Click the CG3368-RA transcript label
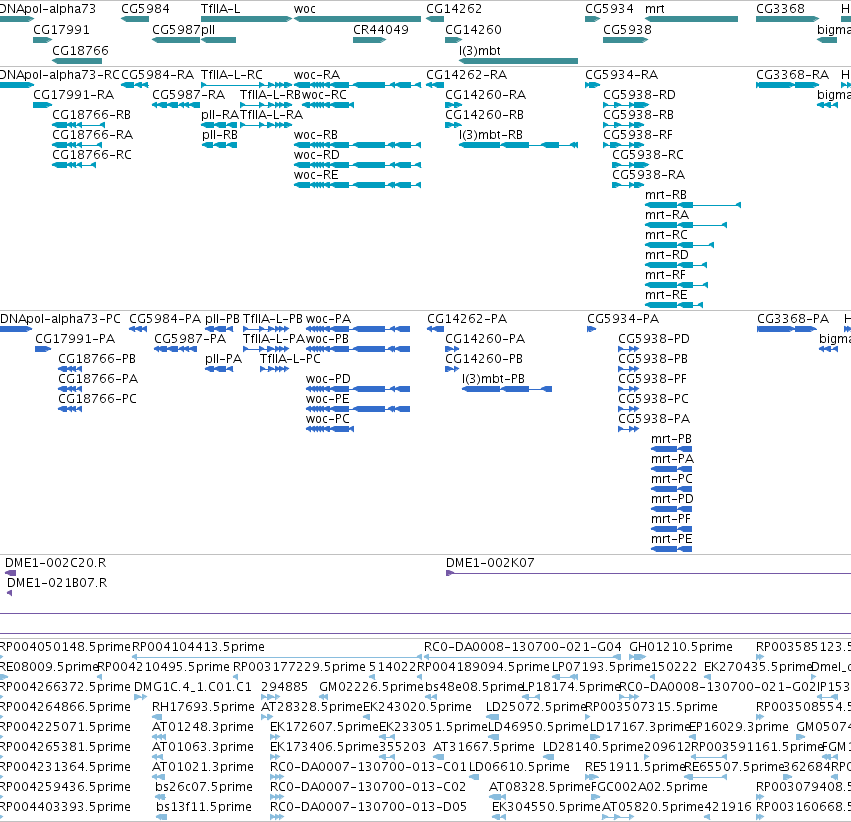The image size is (851, 822). [792, 74]
